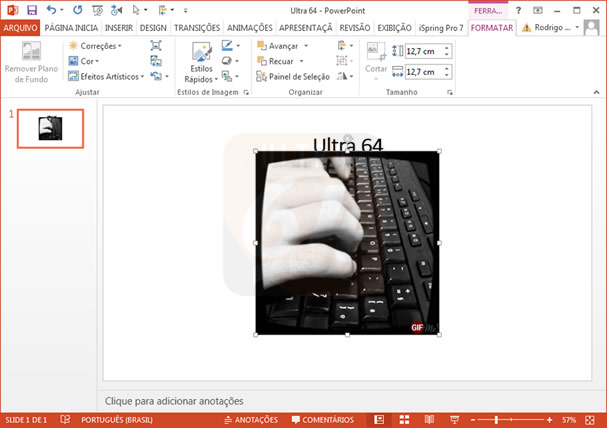Select slide 1 thumbnail in the panel
607x428 pixels.
[x=50, y=128]
